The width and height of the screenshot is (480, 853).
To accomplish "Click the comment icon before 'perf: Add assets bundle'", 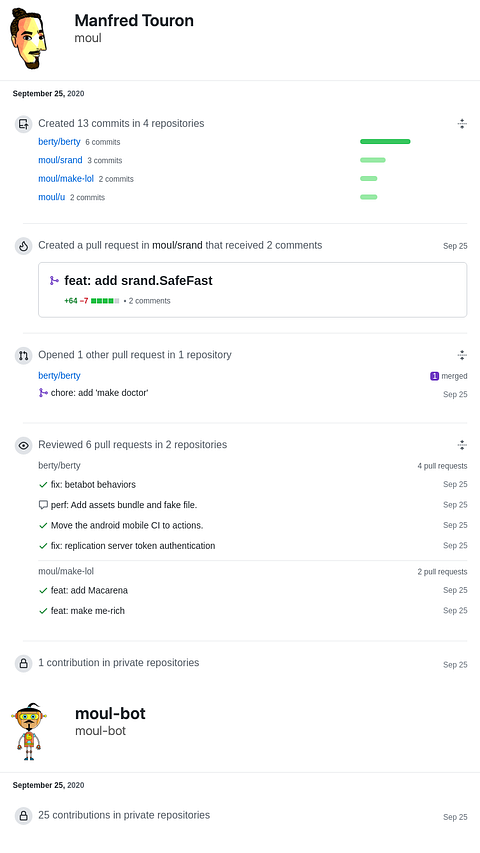I will tap(43, 505).
